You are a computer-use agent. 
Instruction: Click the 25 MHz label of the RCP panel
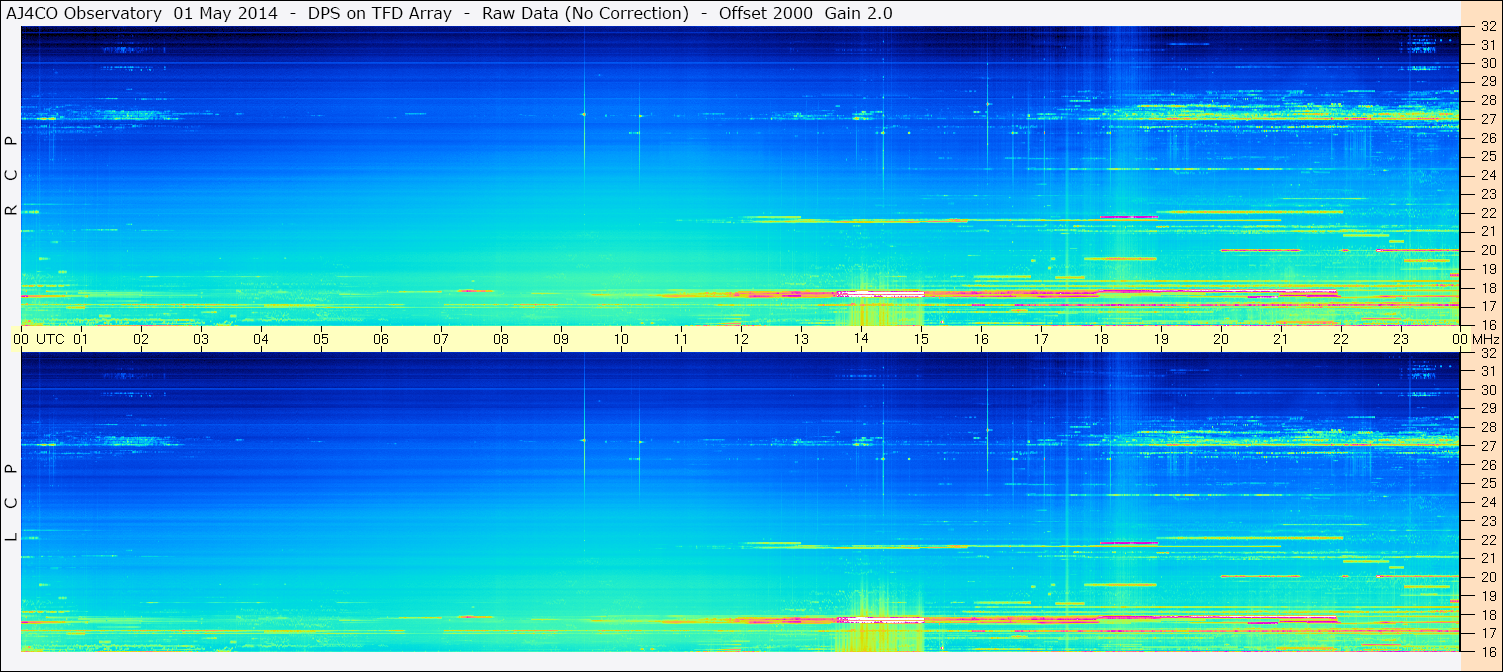(x=1488, y=156)
